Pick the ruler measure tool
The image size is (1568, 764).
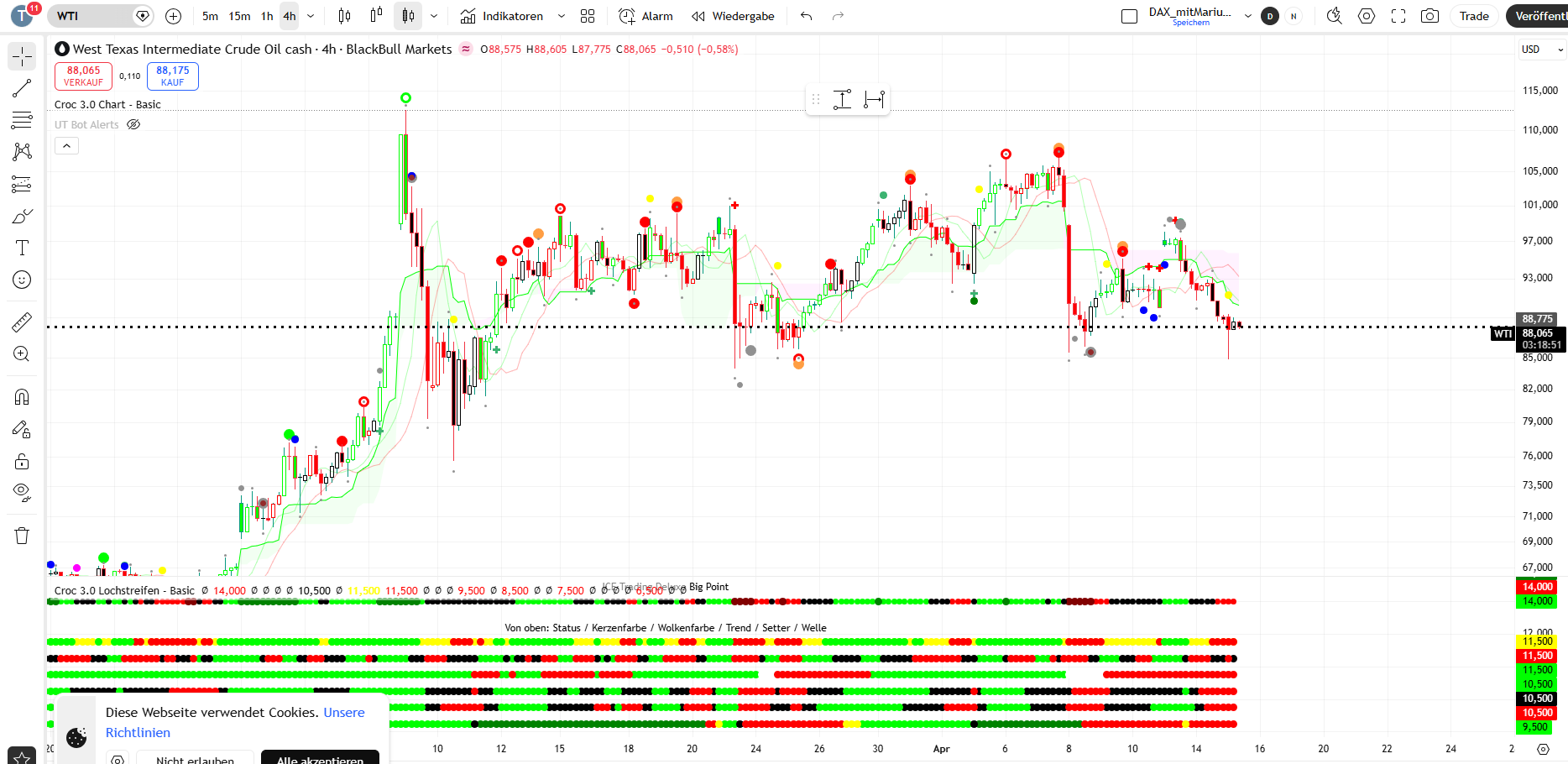pos(22,322)
